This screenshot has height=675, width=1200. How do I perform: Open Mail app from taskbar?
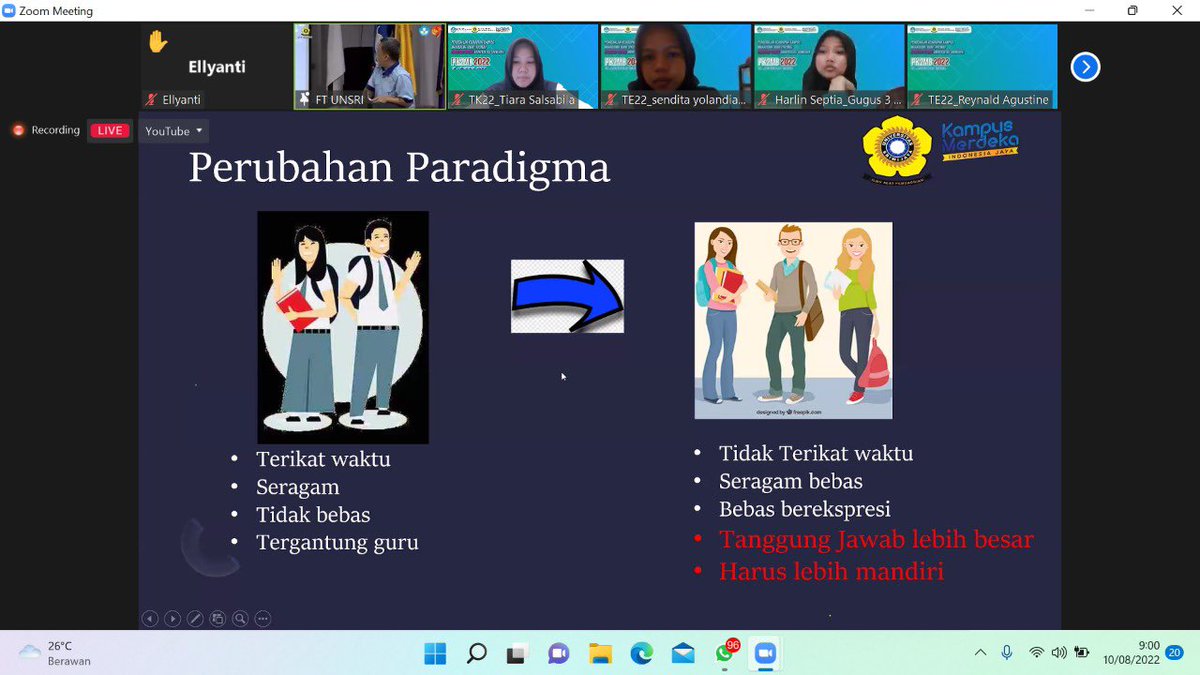(x=683, y=654)
